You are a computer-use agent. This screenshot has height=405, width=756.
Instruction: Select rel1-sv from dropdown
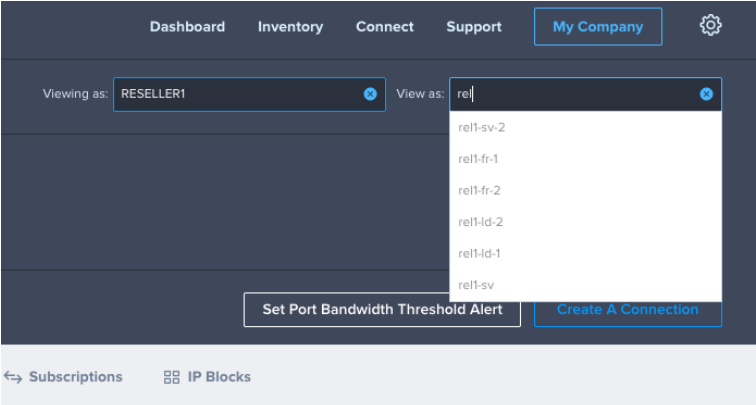click(x=585, y=285)
